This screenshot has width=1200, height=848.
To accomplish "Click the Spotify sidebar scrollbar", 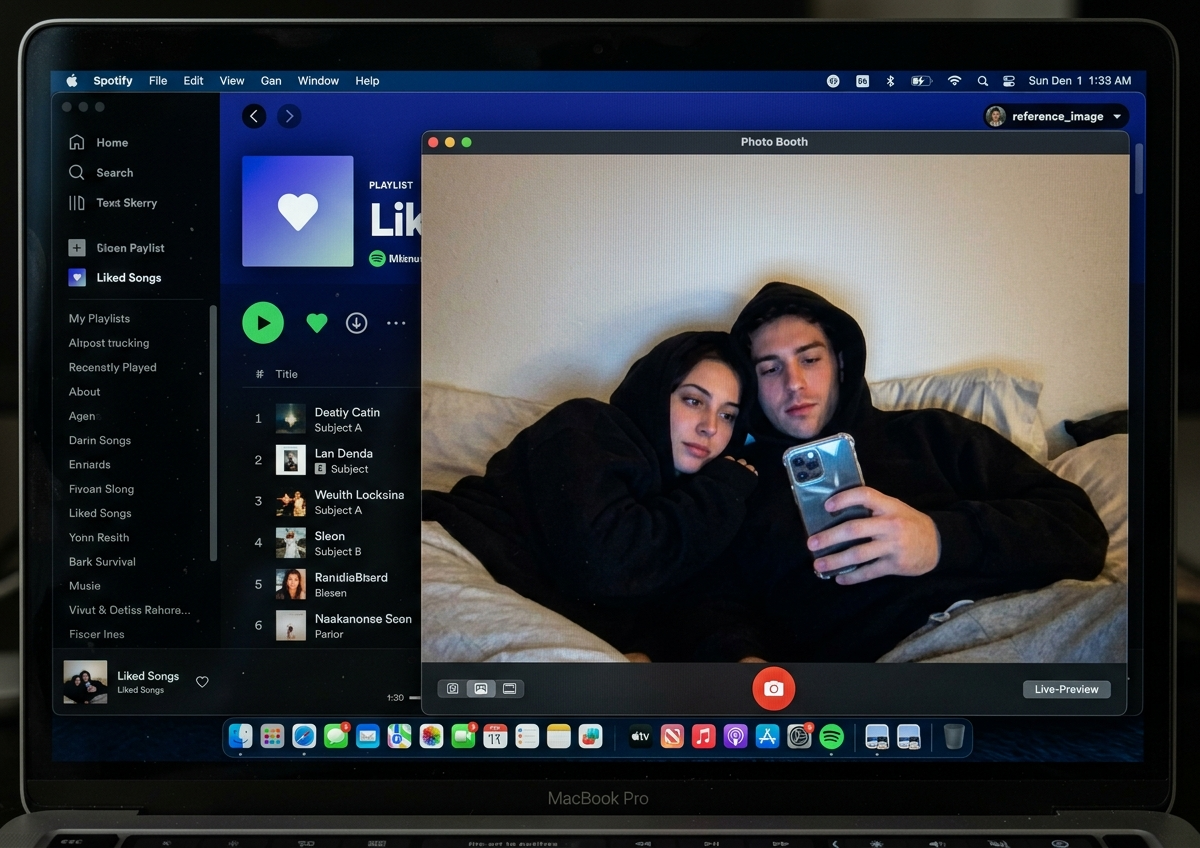I will click(x=213, y=433).
